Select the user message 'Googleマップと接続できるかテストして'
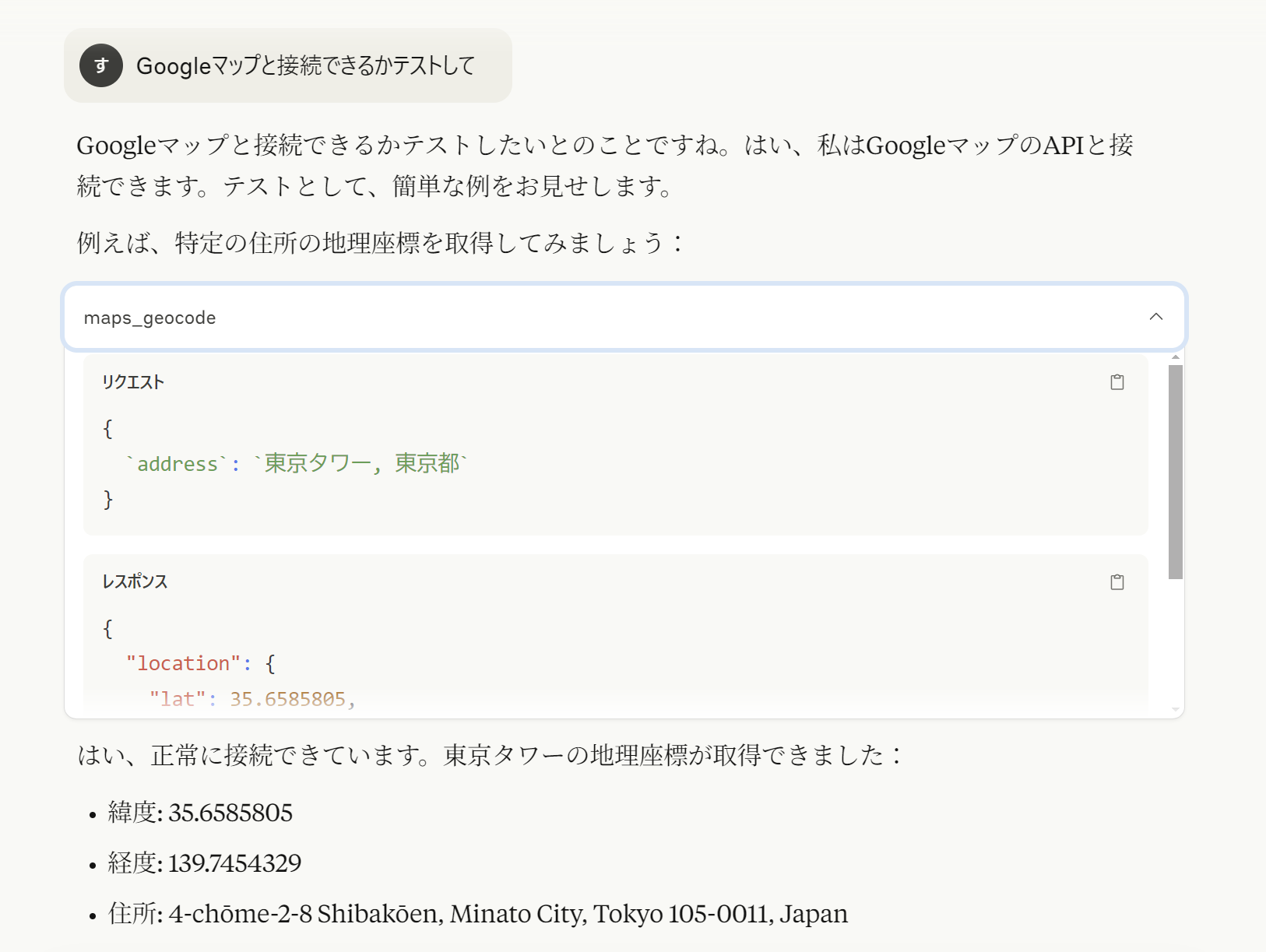The image size is (1266, 952). [305, 65]
